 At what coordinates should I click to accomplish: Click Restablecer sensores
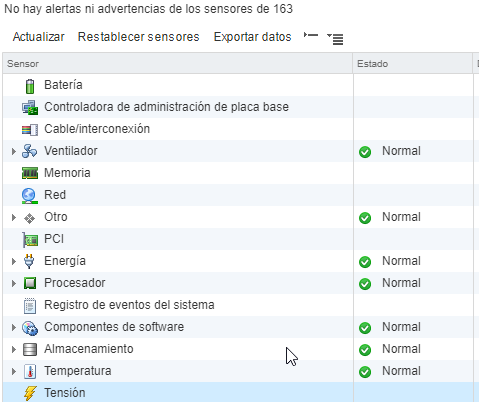(138, 37)
